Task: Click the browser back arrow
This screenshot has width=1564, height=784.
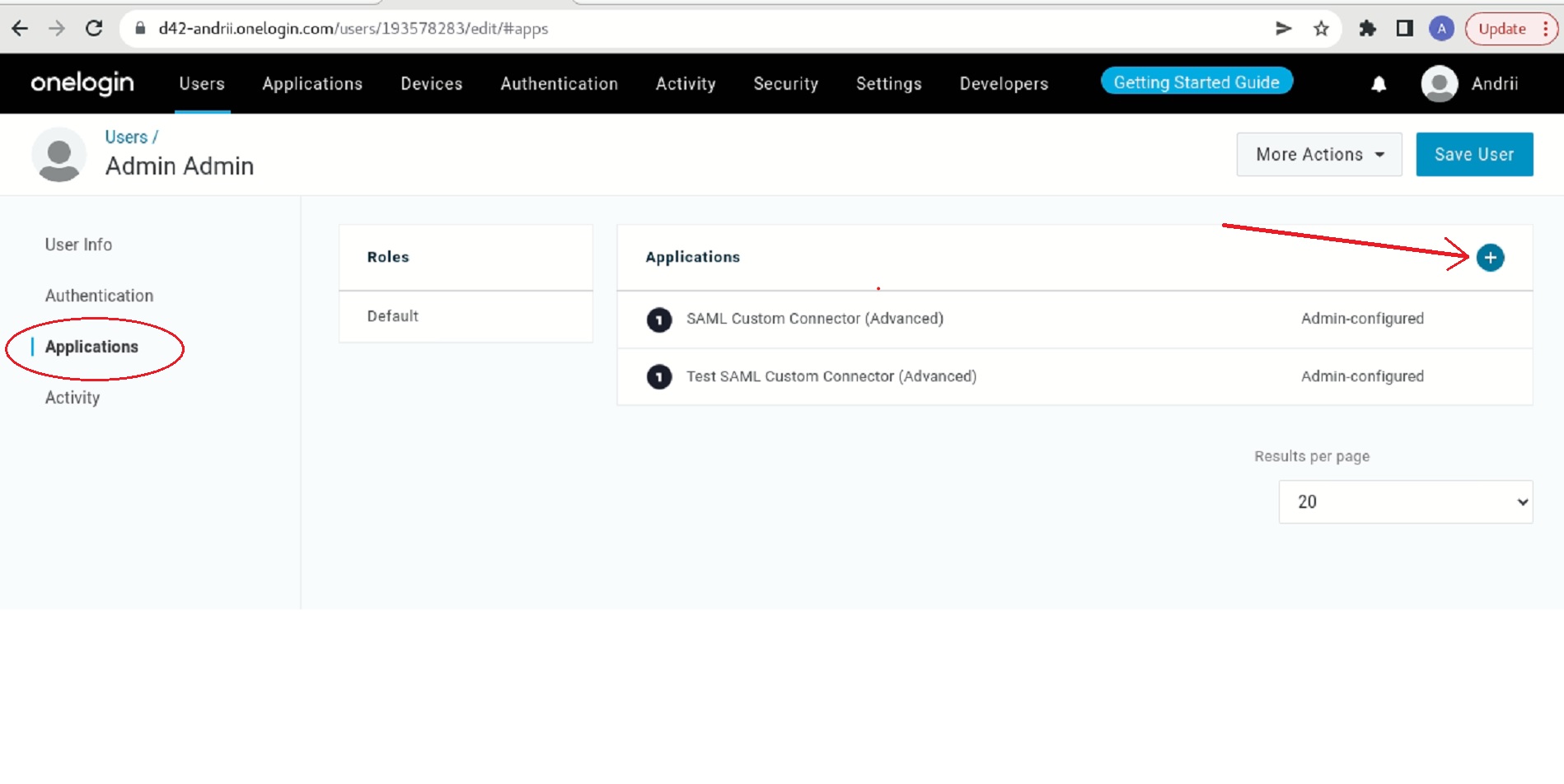Action: coord(20,29)
